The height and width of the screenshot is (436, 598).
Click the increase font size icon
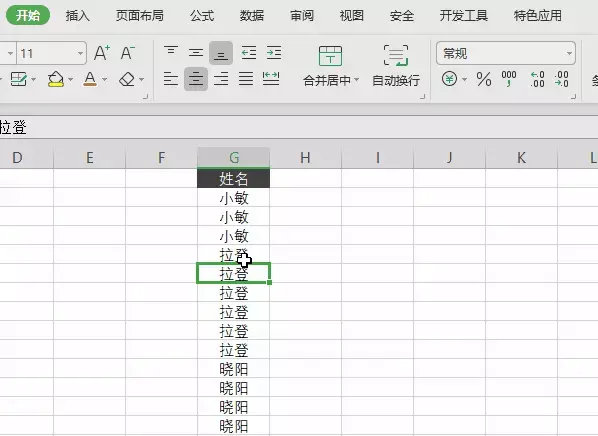tap(101, 53)
